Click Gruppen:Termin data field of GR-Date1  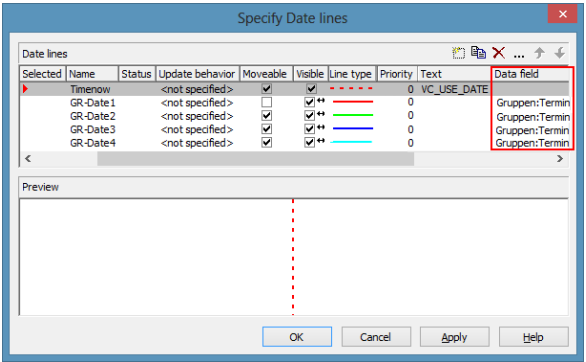click(533, 103)
